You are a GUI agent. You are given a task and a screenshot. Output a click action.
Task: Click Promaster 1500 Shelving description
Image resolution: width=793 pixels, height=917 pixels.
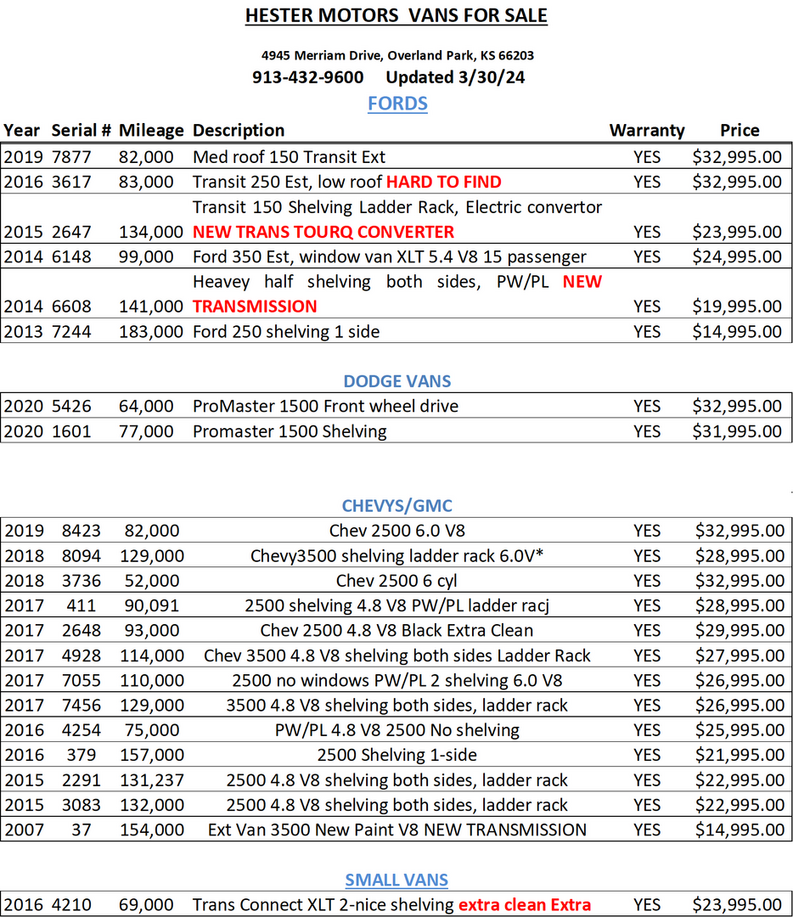pyautogui.click(x=289, y=432)
